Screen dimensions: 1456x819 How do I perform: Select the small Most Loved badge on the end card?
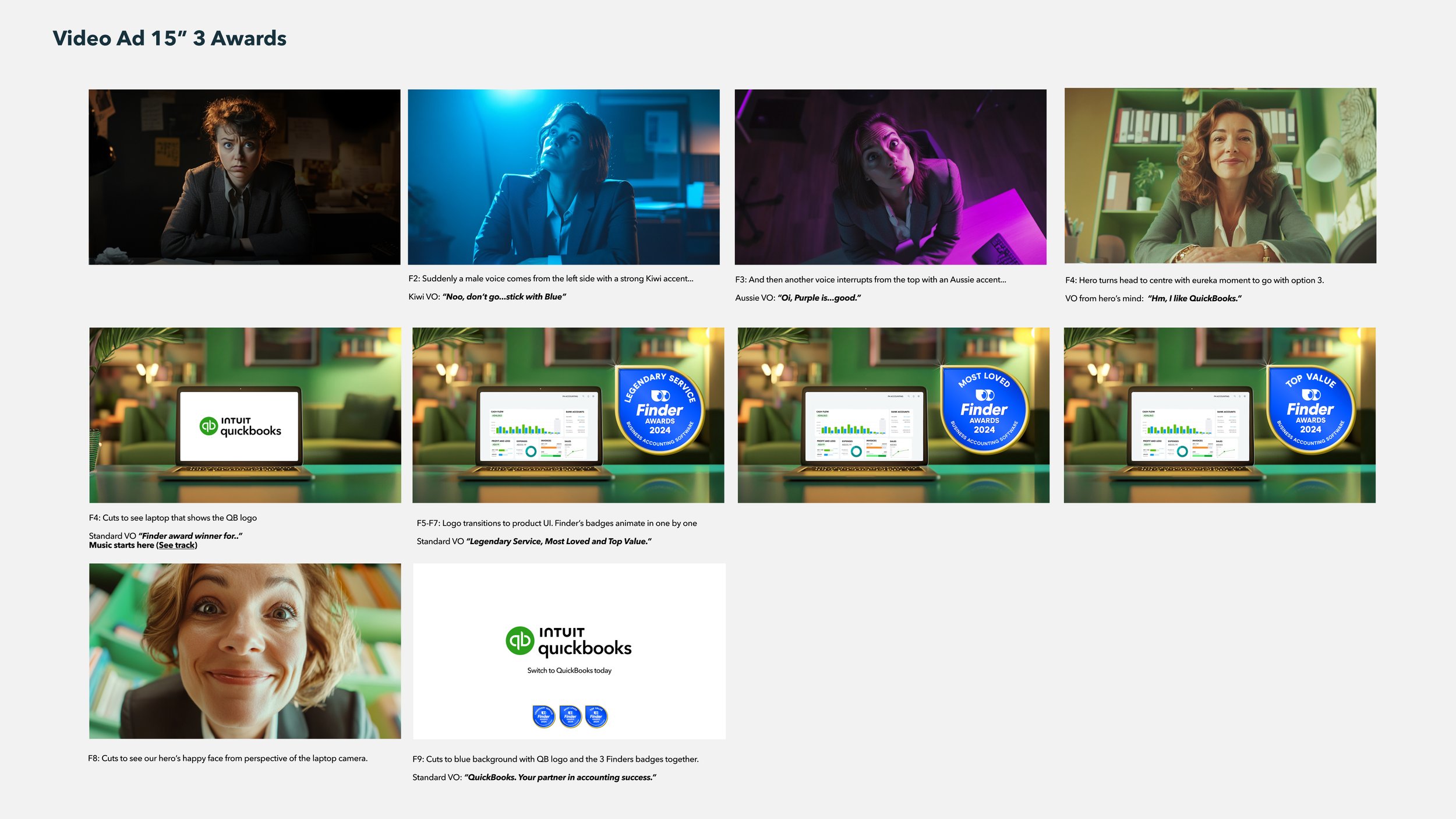570,716
